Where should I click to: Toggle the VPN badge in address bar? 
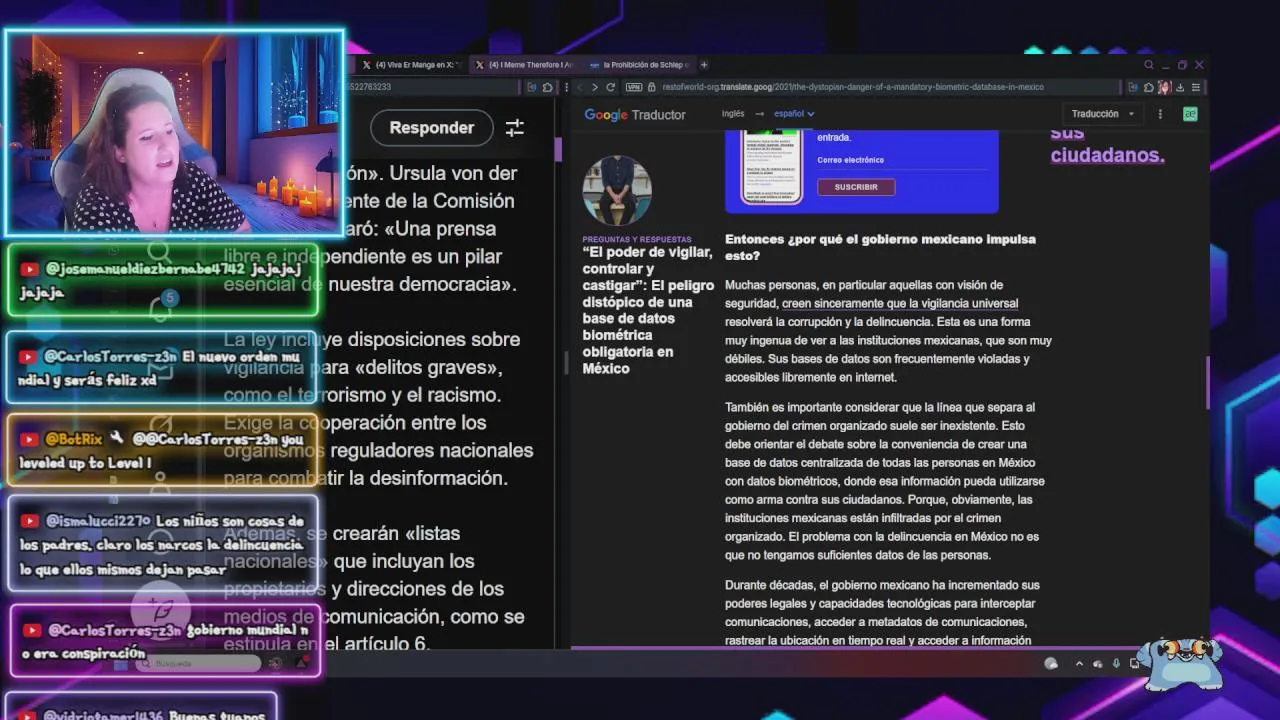634,87
